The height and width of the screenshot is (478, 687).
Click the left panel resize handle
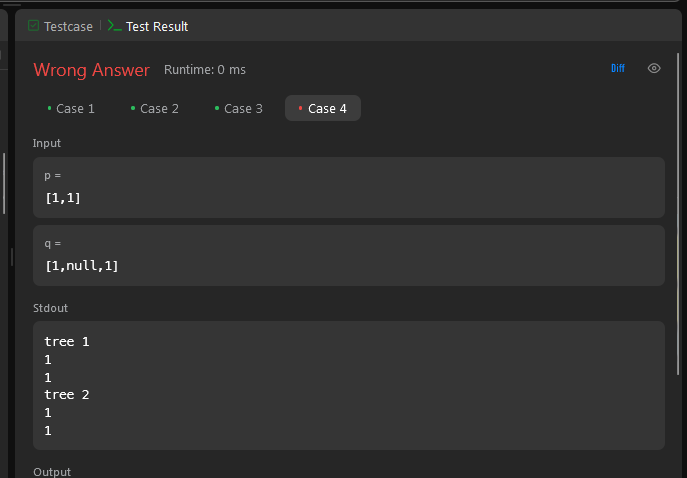click(12, 257)
